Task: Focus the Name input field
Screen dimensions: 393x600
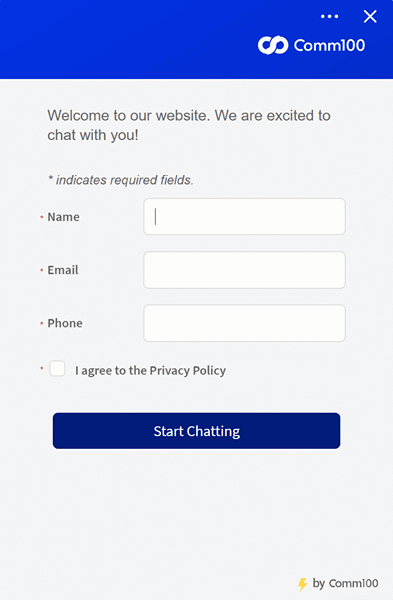Action: pyautogui.click(x=245, y=217)
